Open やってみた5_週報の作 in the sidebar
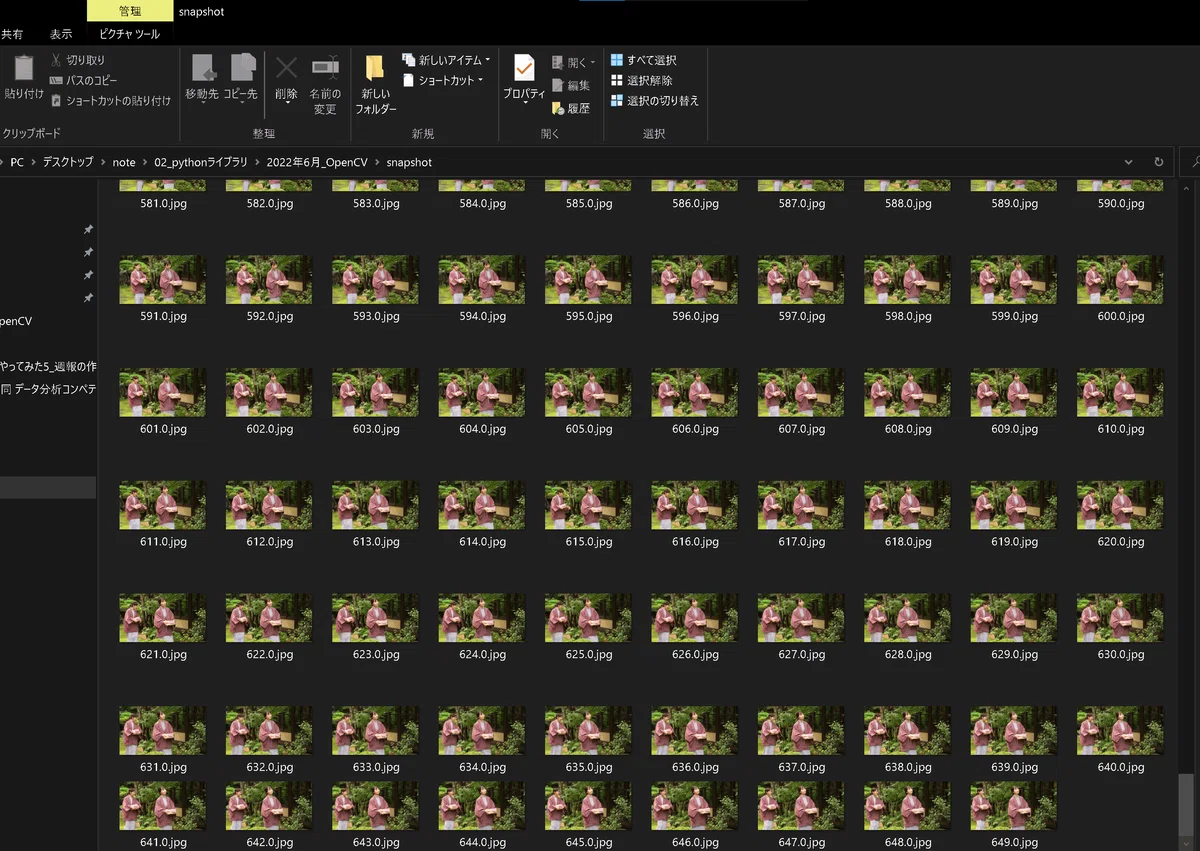This screenshot has width=1200, height=851. coord(48,366)
